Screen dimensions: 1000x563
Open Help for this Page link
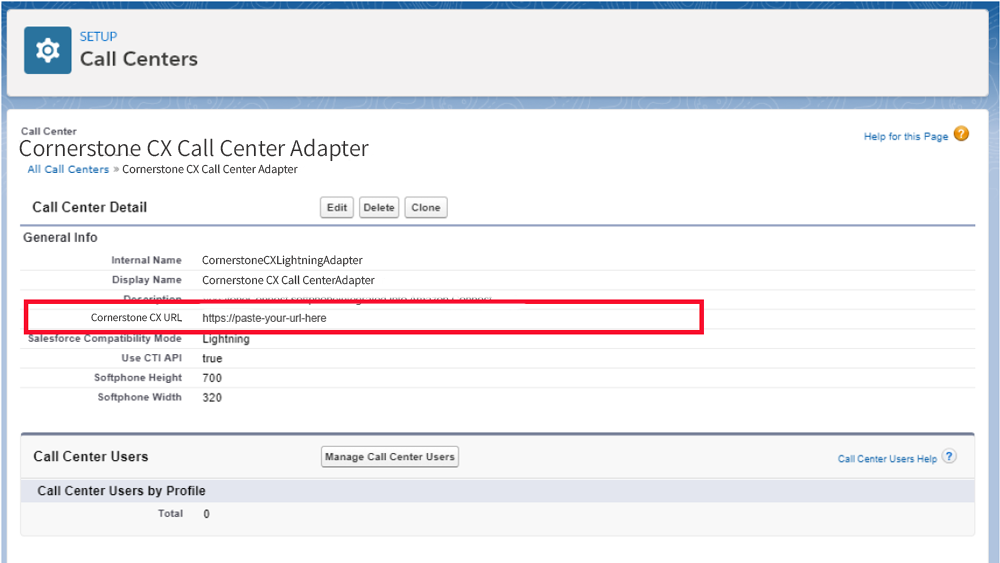[906, 136]
